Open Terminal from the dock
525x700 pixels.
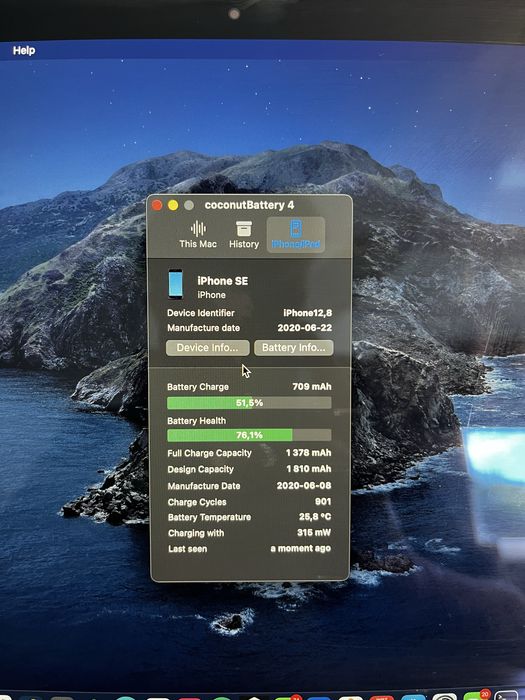[508, 696]
